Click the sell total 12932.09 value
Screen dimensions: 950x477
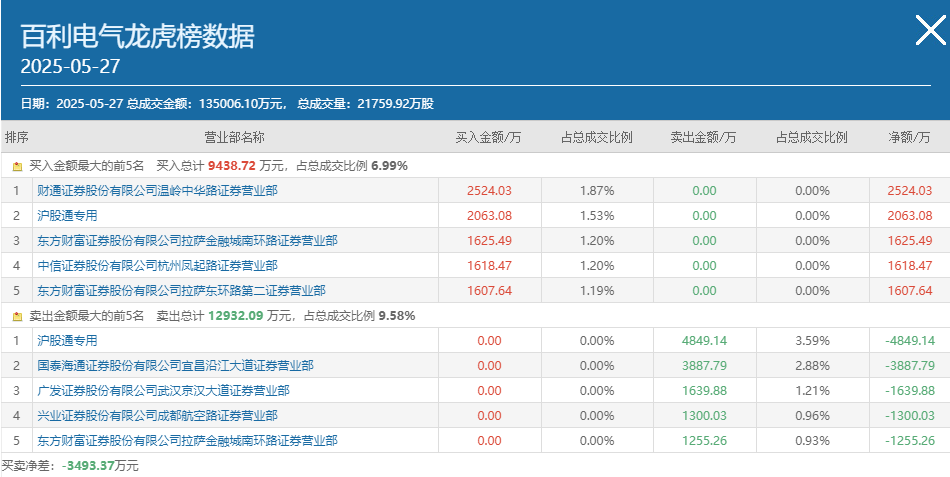coord(236,316)
